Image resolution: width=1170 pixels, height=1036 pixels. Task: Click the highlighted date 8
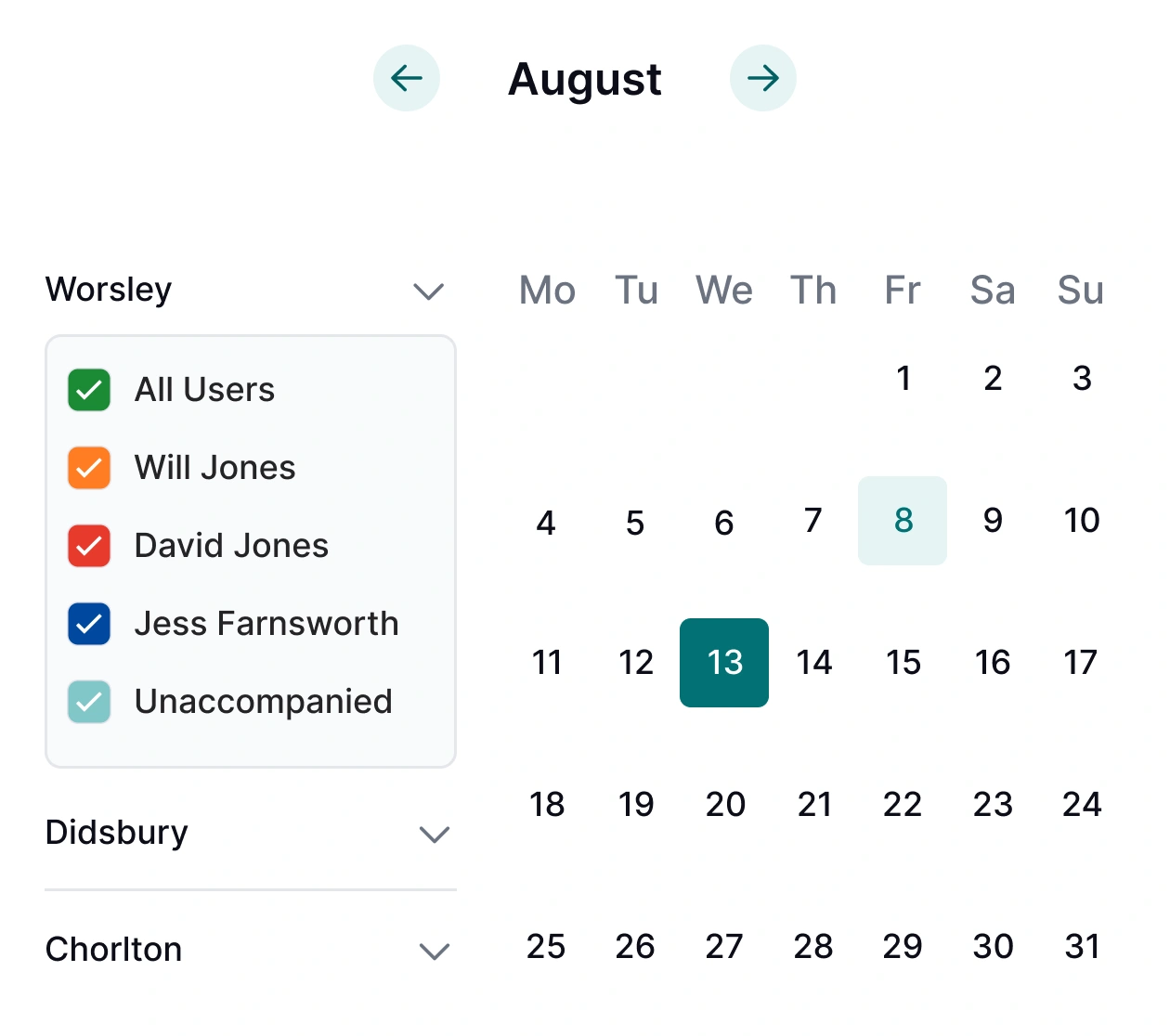point(902,521)
